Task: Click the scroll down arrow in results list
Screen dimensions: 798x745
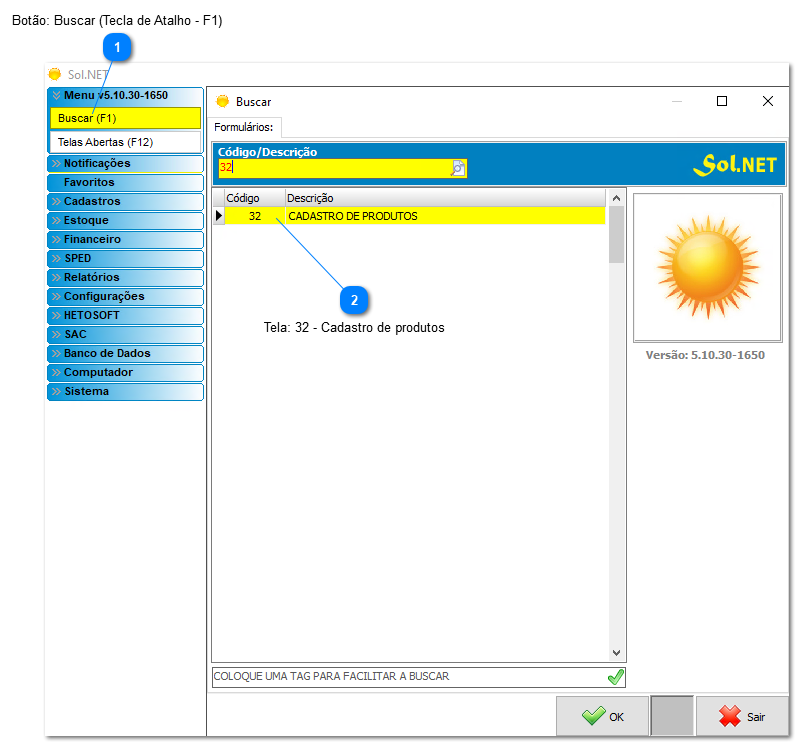Action: click(x=616, y=651)
